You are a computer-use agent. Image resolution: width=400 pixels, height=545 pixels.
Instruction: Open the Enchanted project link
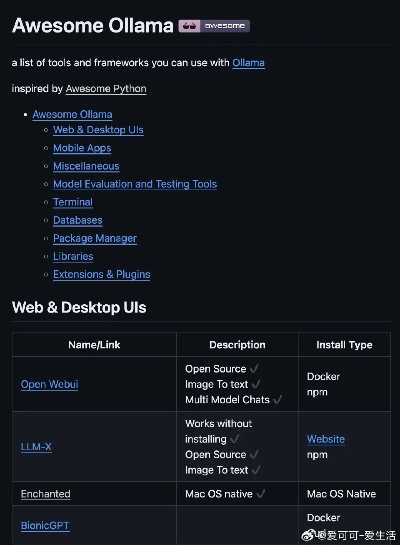point(46,494)
